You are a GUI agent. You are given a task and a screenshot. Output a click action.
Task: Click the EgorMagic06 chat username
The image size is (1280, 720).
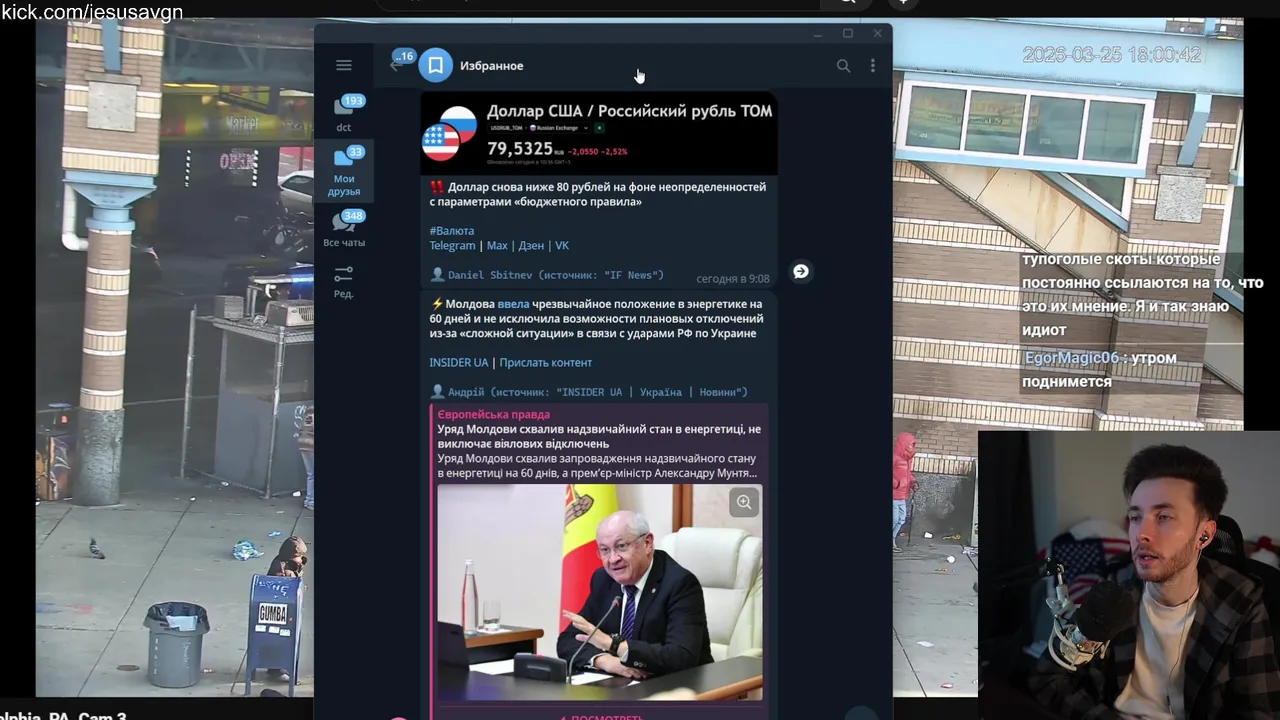[x=1071, y=358]
